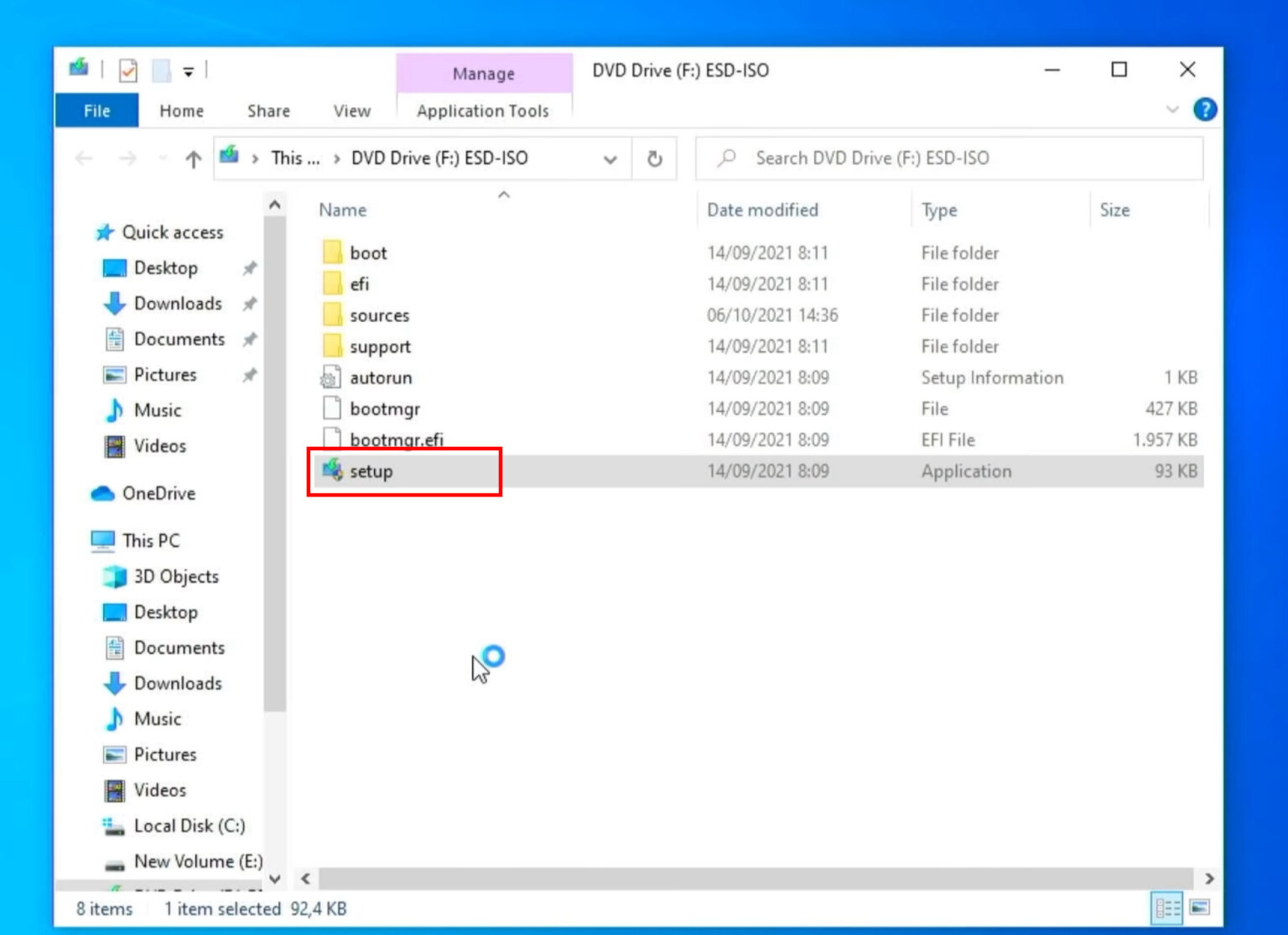Go up one level with Up arrow

click(194, 158)
